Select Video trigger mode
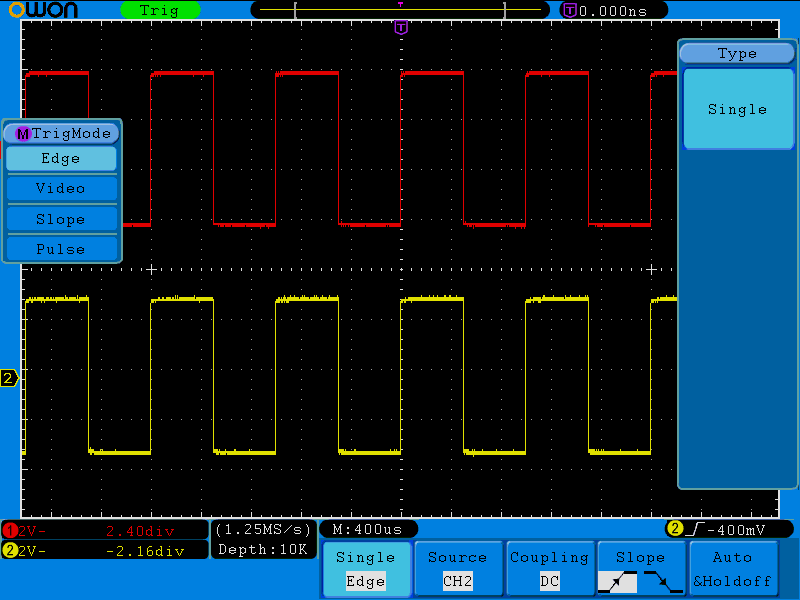Viewport: 800px width, 600px height. [x=61, y=188]
